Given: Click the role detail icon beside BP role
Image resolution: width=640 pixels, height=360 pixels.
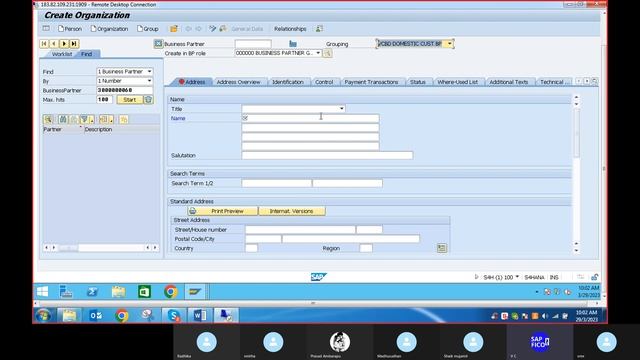Looking at the screenshot, I should click(x=327, y=53).
